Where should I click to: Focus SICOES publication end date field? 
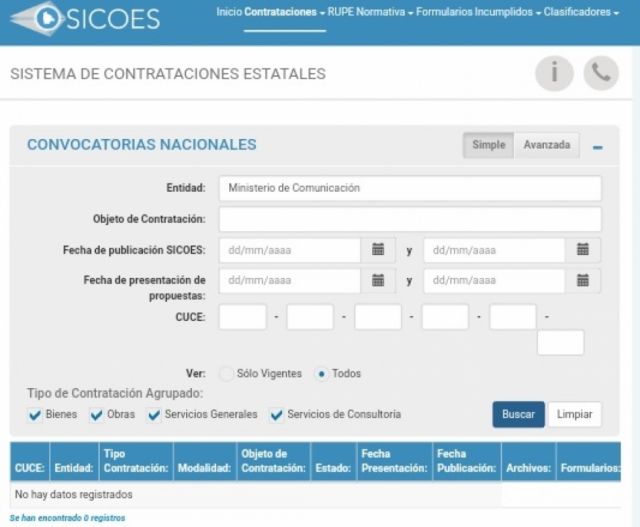pyautogui.click(x=494, y=250)
